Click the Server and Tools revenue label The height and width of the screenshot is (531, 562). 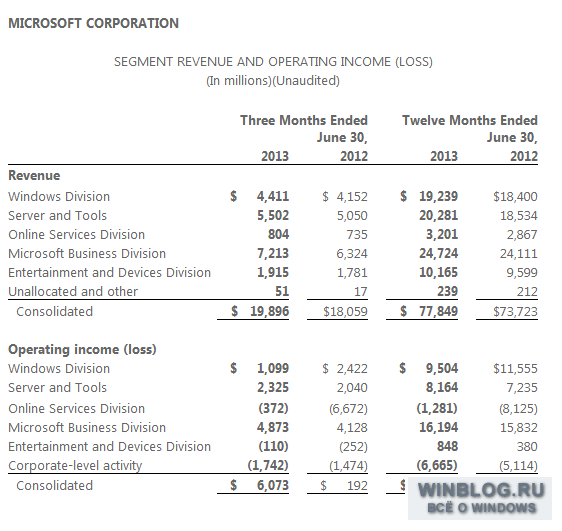(57, 215)
